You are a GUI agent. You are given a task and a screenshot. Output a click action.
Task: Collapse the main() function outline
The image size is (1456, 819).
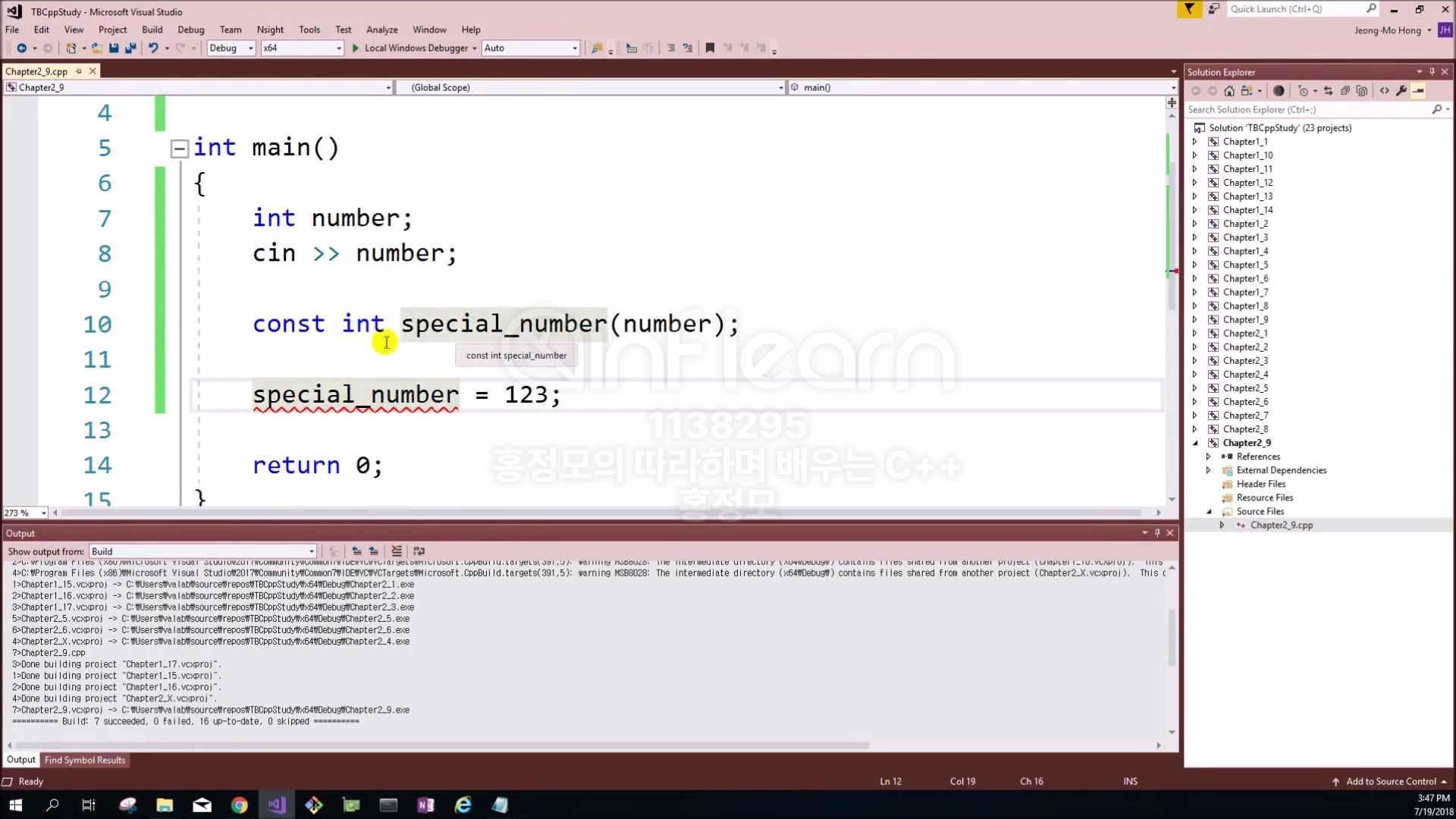click(x=180, y=149)
